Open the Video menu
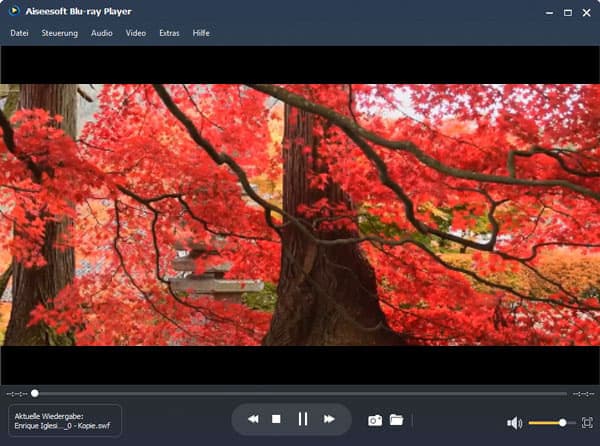The width and height of the screenshot is (600, 446). 135,33
